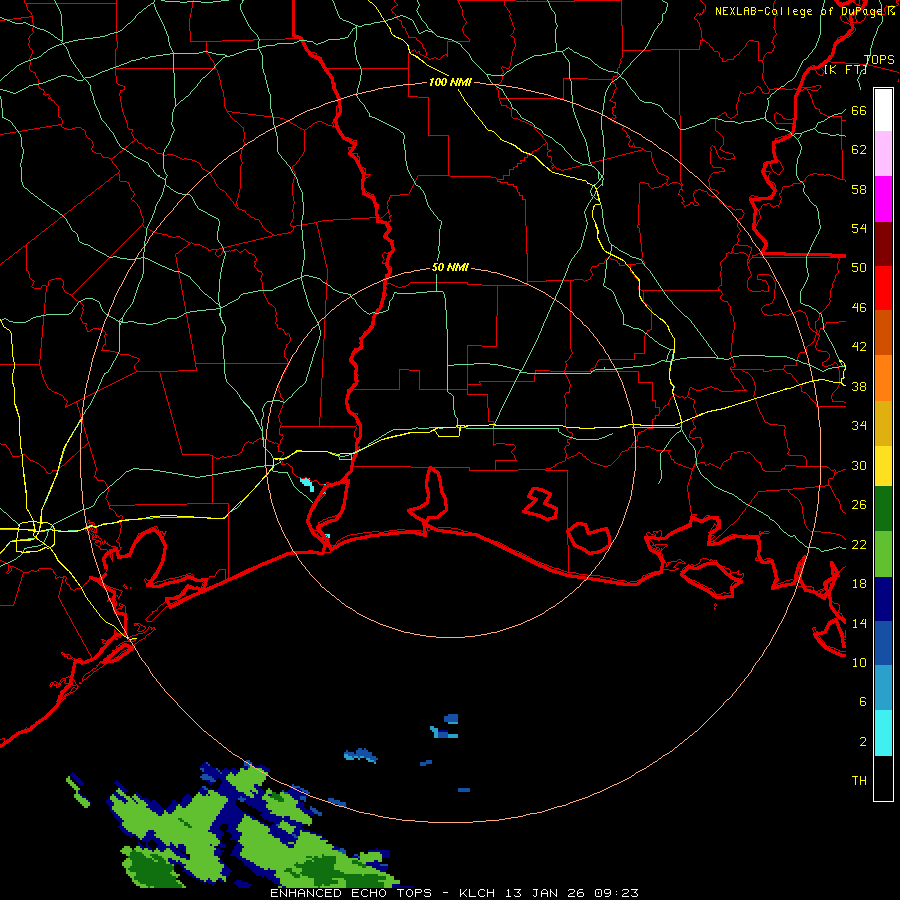Click the legend value '58'

point(859,189)
